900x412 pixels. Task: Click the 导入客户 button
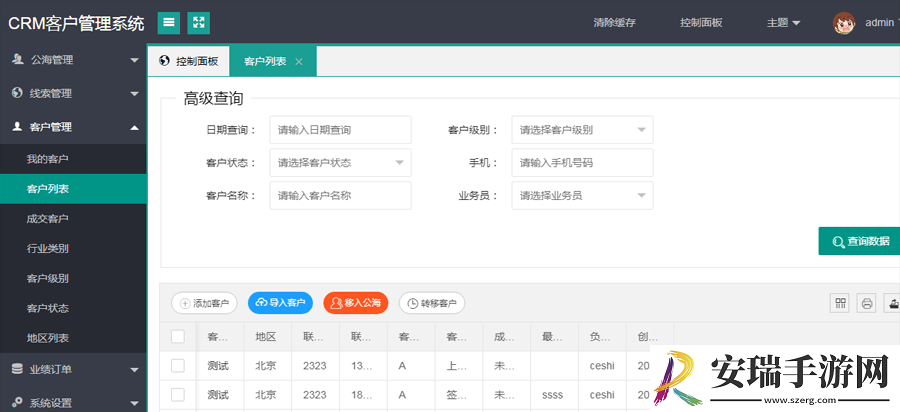(280, 302)
